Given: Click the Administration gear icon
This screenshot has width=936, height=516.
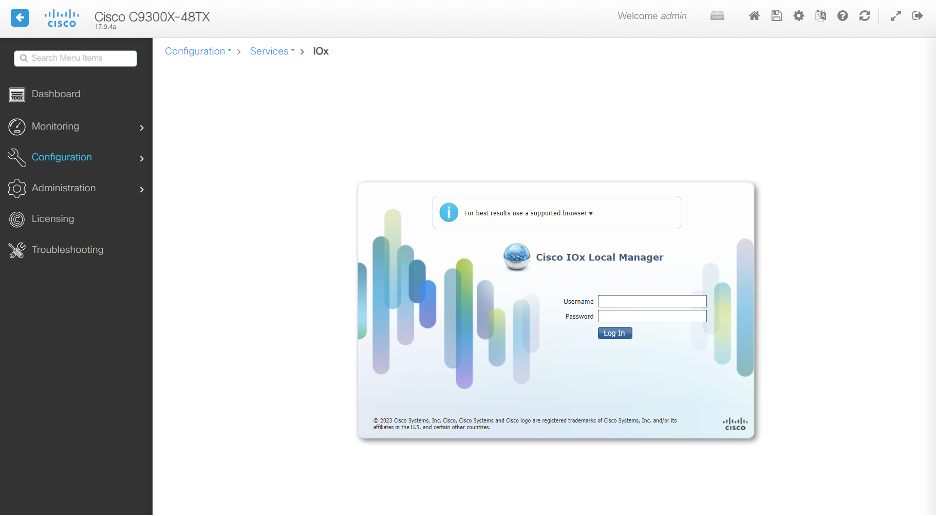Looking at the screenshot, I should 17,188.
